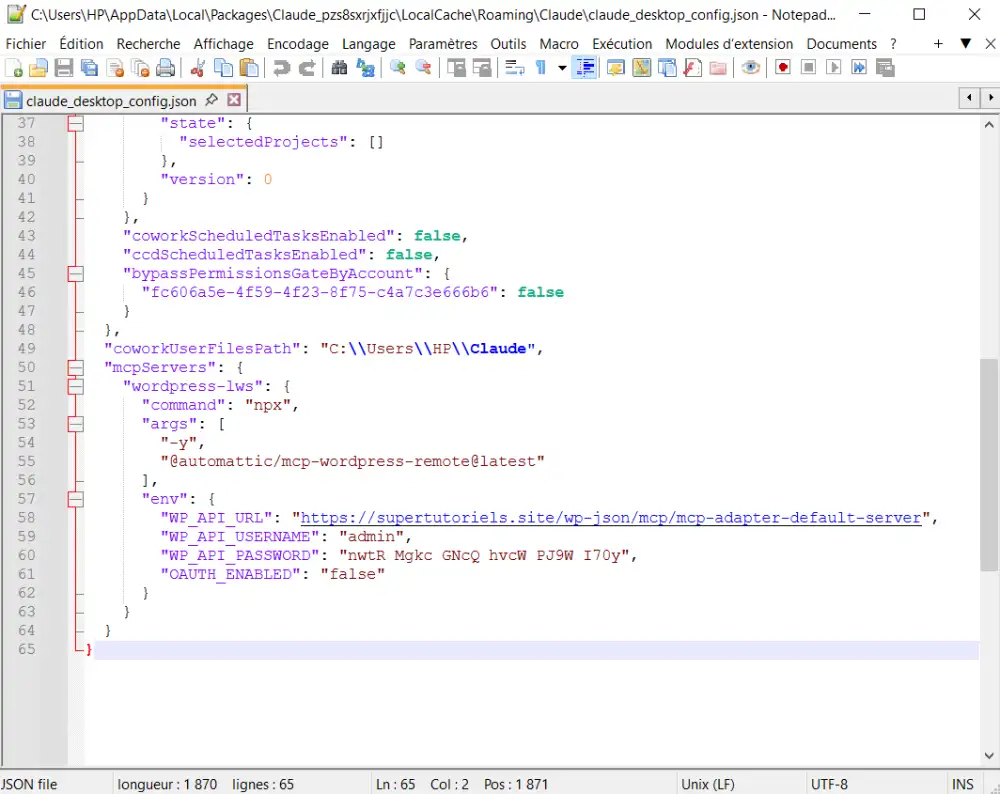The image size is (1000, 794).
Task: Open the Édition menu
Action: click(x=81, y=43)
